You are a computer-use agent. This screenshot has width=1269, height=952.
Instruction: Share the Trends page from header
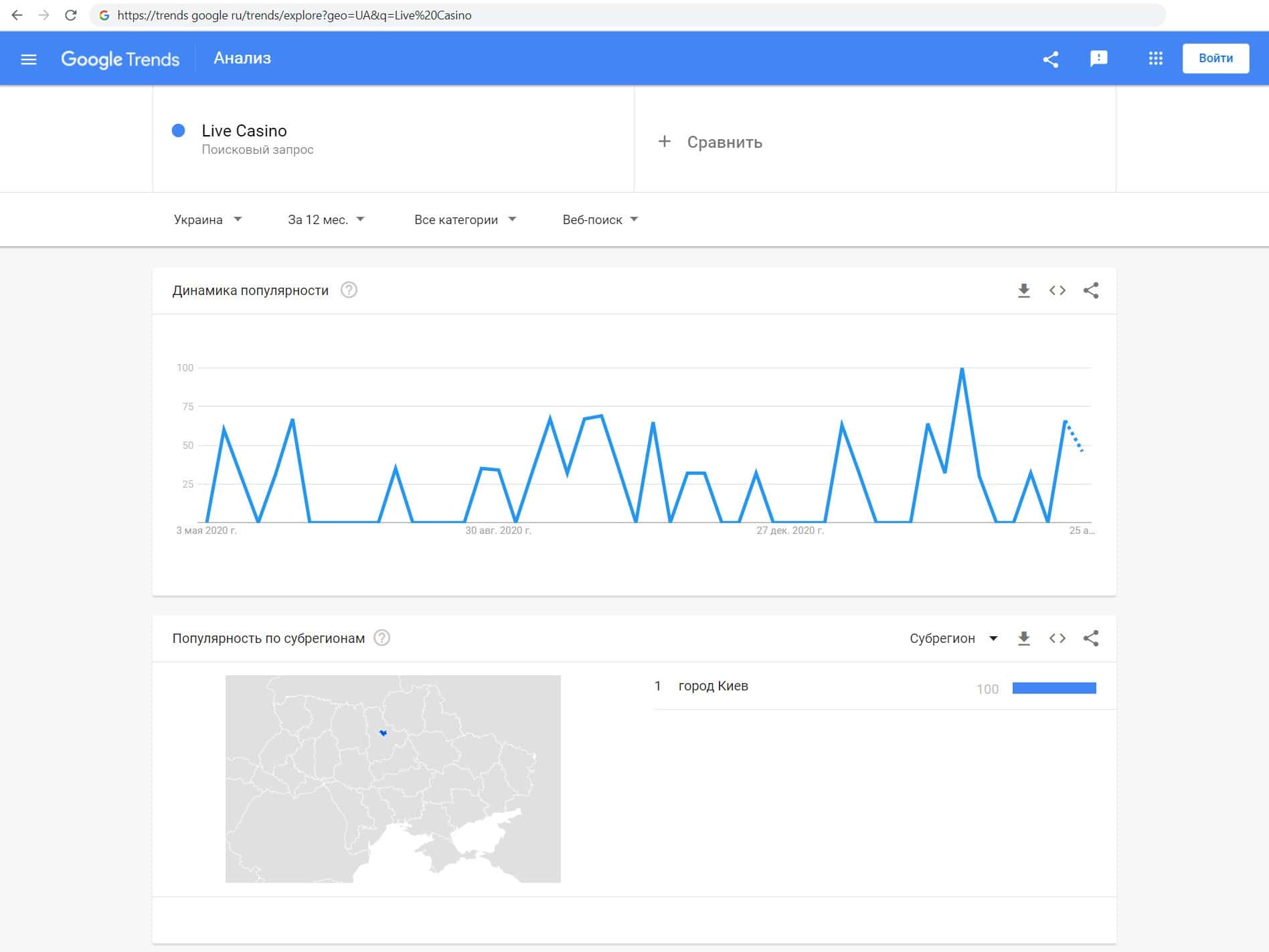click(x=1051, y=59)
